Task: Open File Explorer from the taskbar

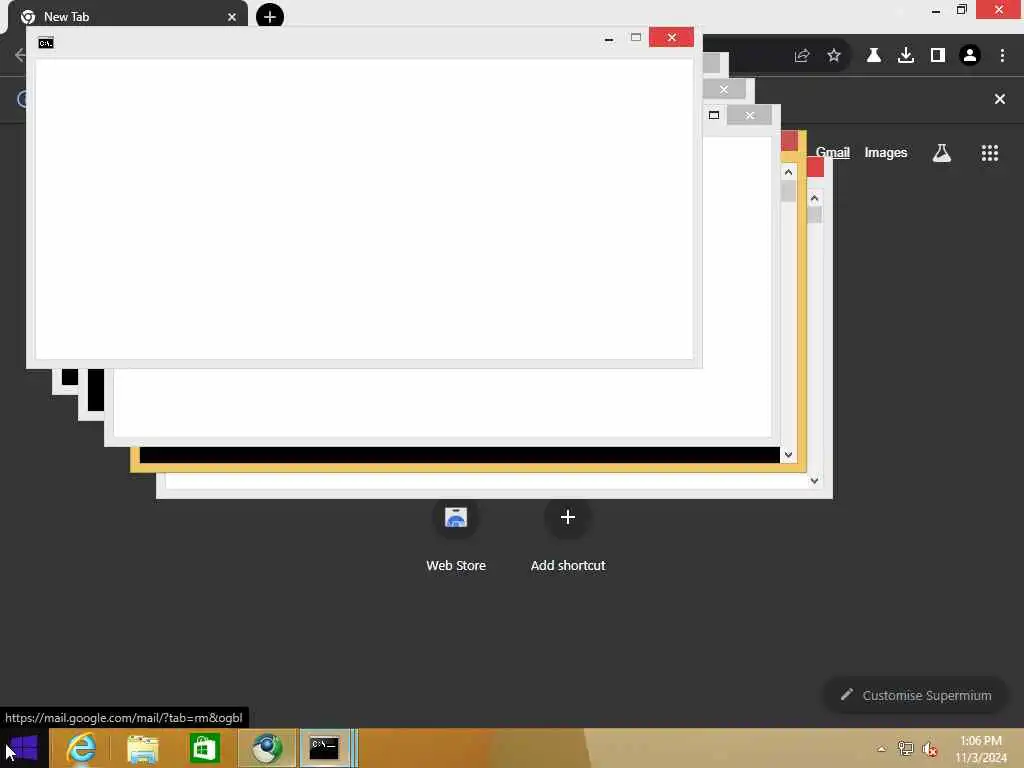Action: (142, 748)
